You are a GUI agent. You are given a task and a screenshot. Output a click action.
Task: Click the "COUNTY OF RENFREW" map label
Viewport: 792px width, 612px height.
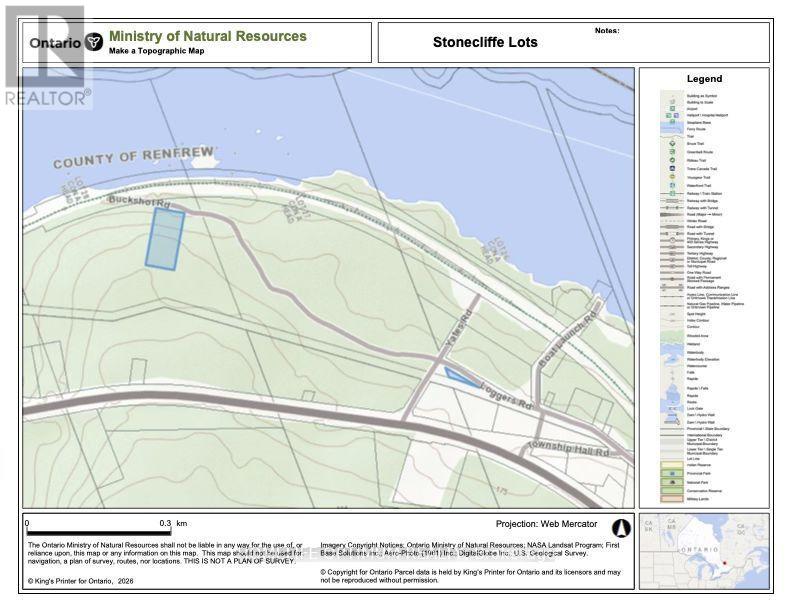134,157
